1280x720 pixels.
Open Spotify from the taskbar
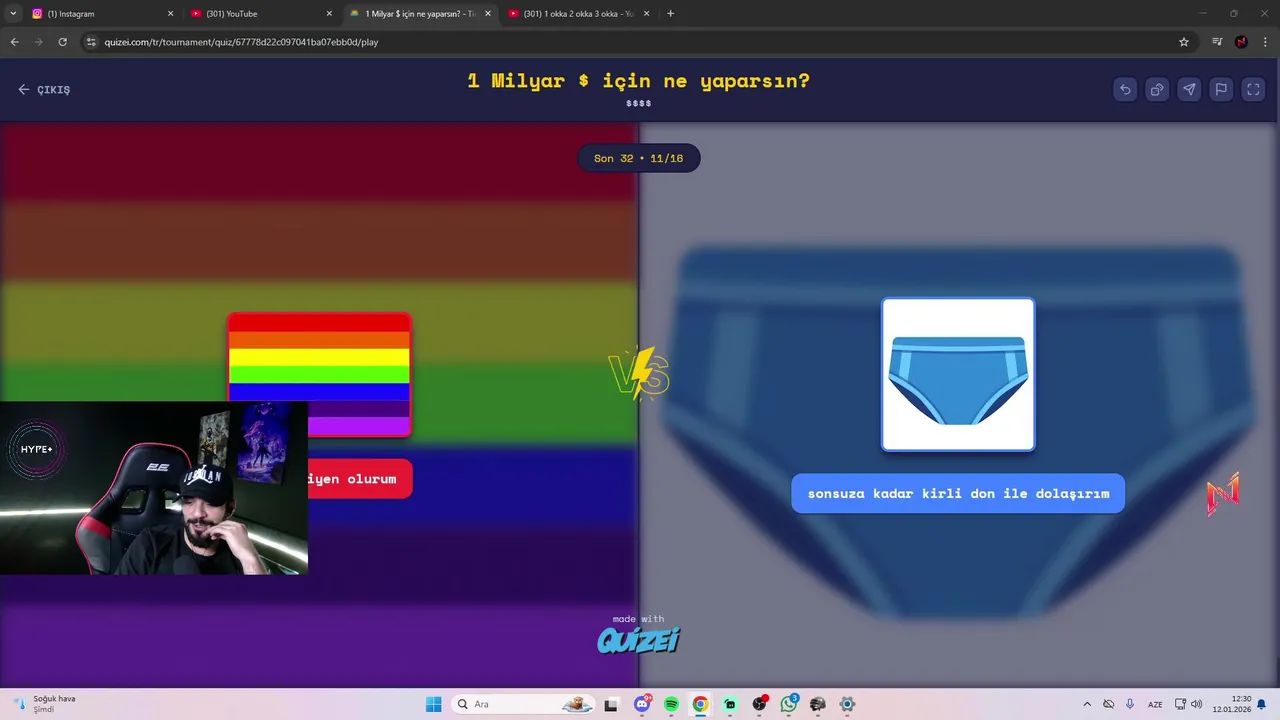pyautogui.click(x=671, y=704)
